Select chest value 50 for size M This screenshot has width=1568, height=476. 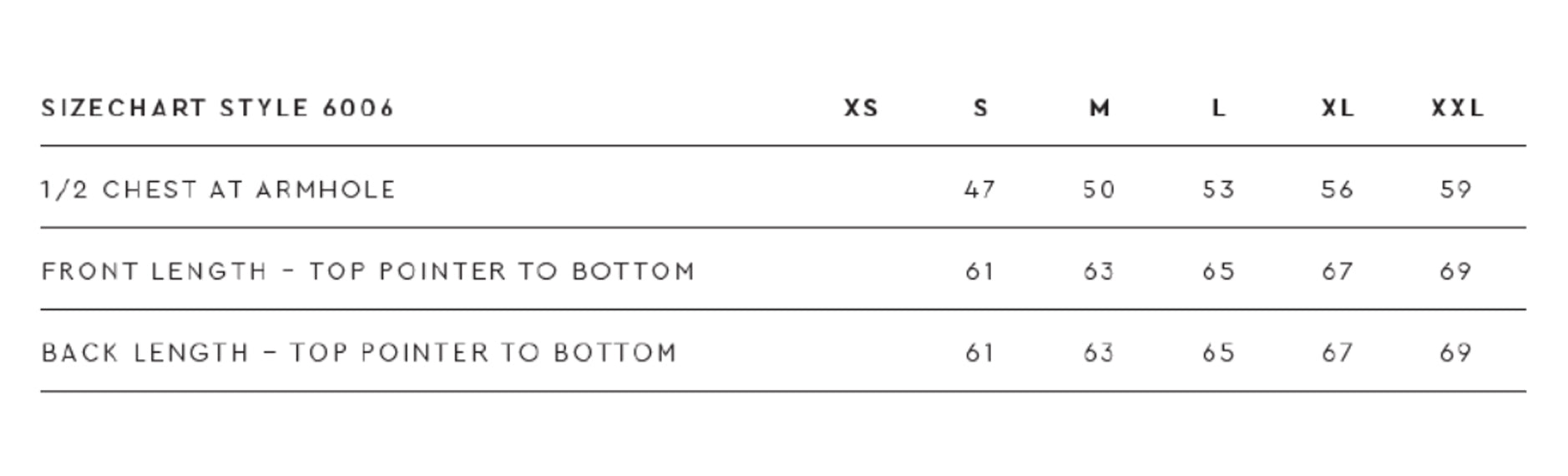pos(1099,190)
